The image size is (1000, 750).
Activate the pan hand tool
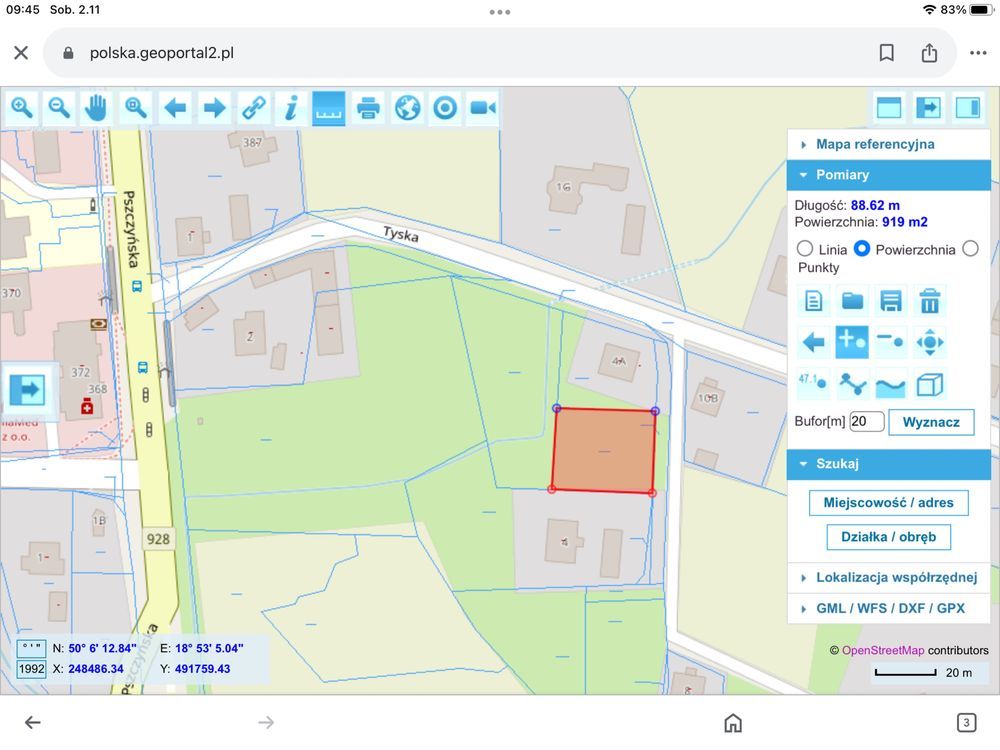point(96,107)
